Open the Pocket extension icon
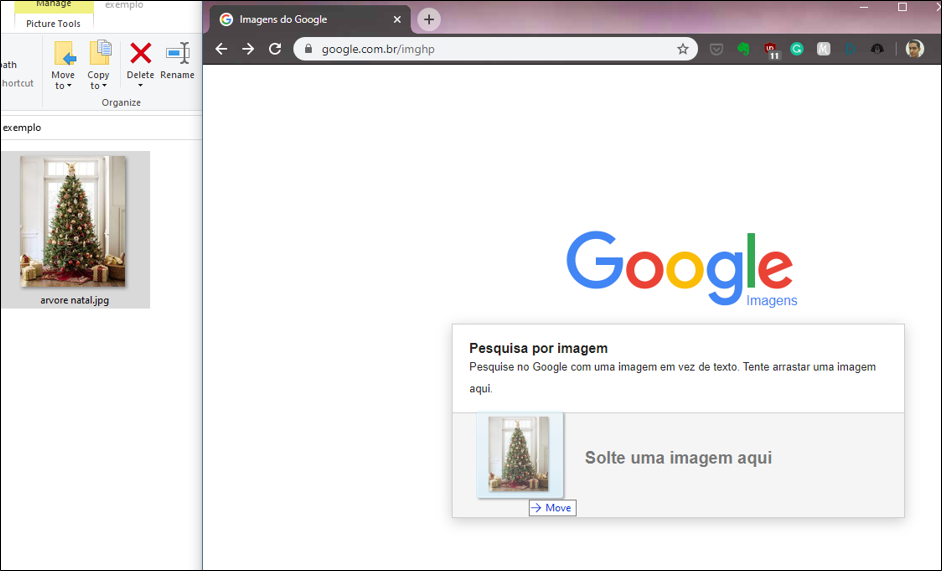The width and height of the screenshot is (942, 571). pos(717,49)
